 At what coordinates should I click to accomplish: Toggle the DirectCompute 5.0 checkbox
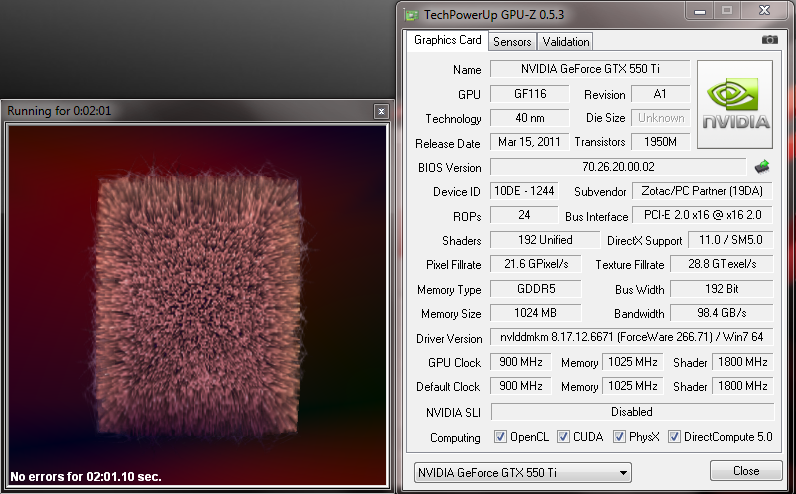[674, 437]
